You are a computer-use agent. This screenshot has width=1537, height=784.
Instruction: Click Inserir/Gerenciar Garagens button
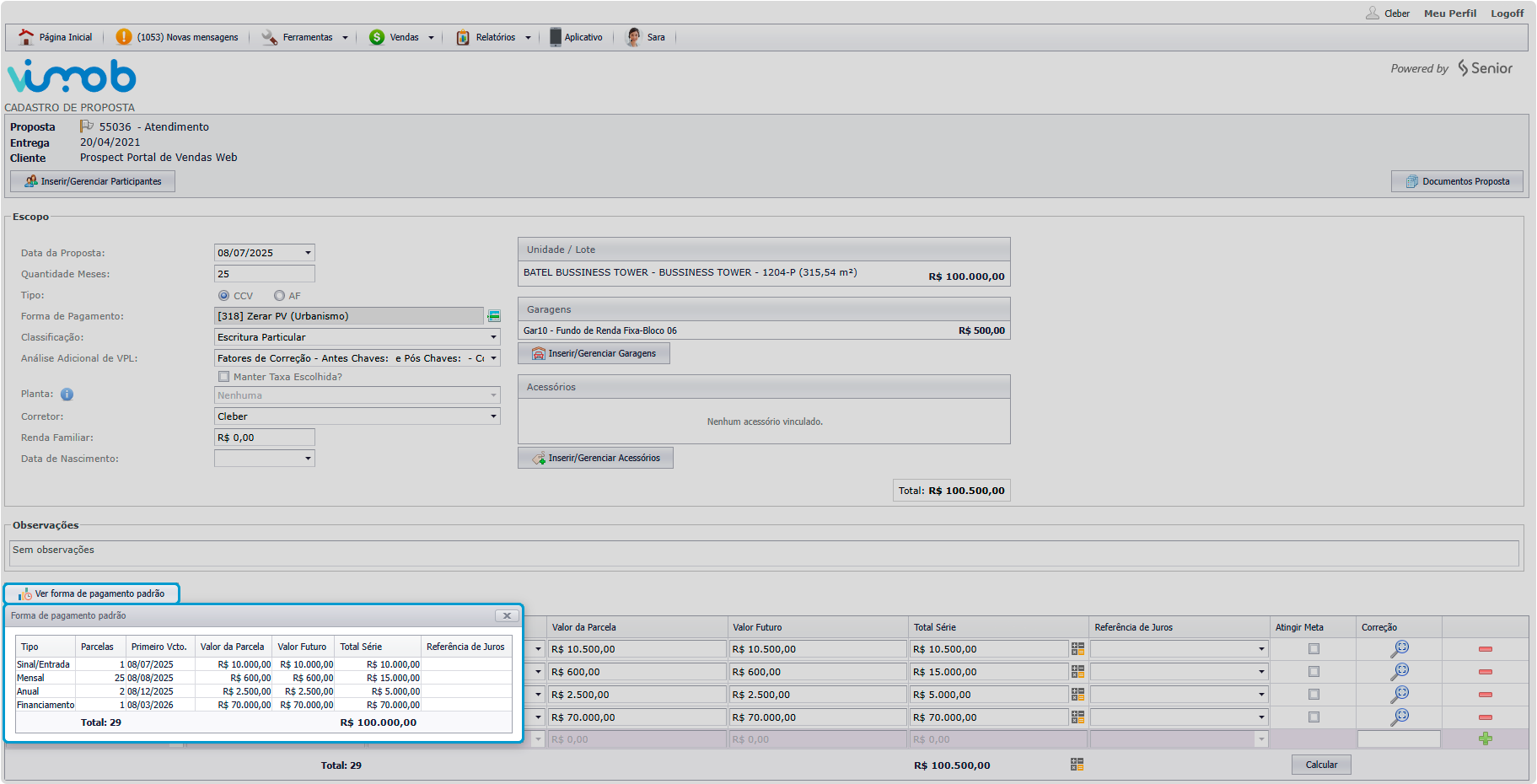594,353
